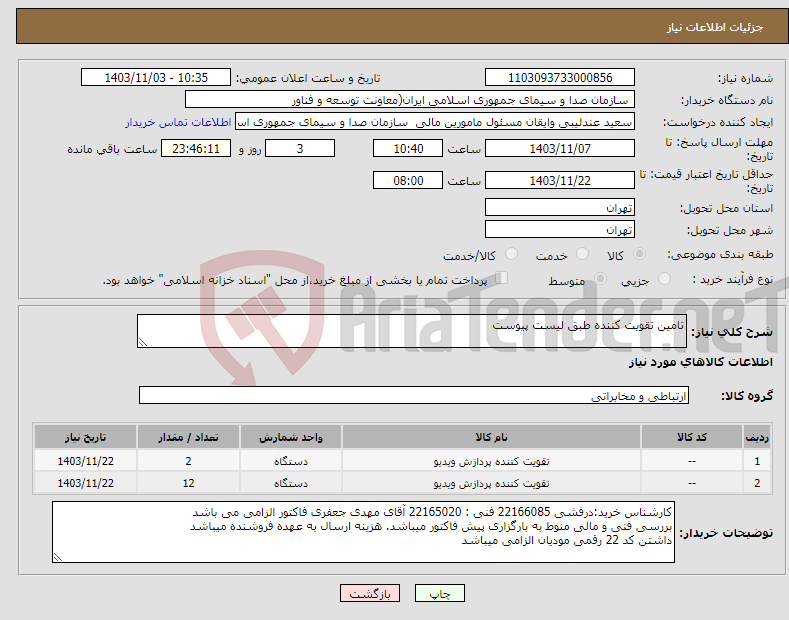
Task: Select the کالا/خدمت radio button
Action: (511, 254)
